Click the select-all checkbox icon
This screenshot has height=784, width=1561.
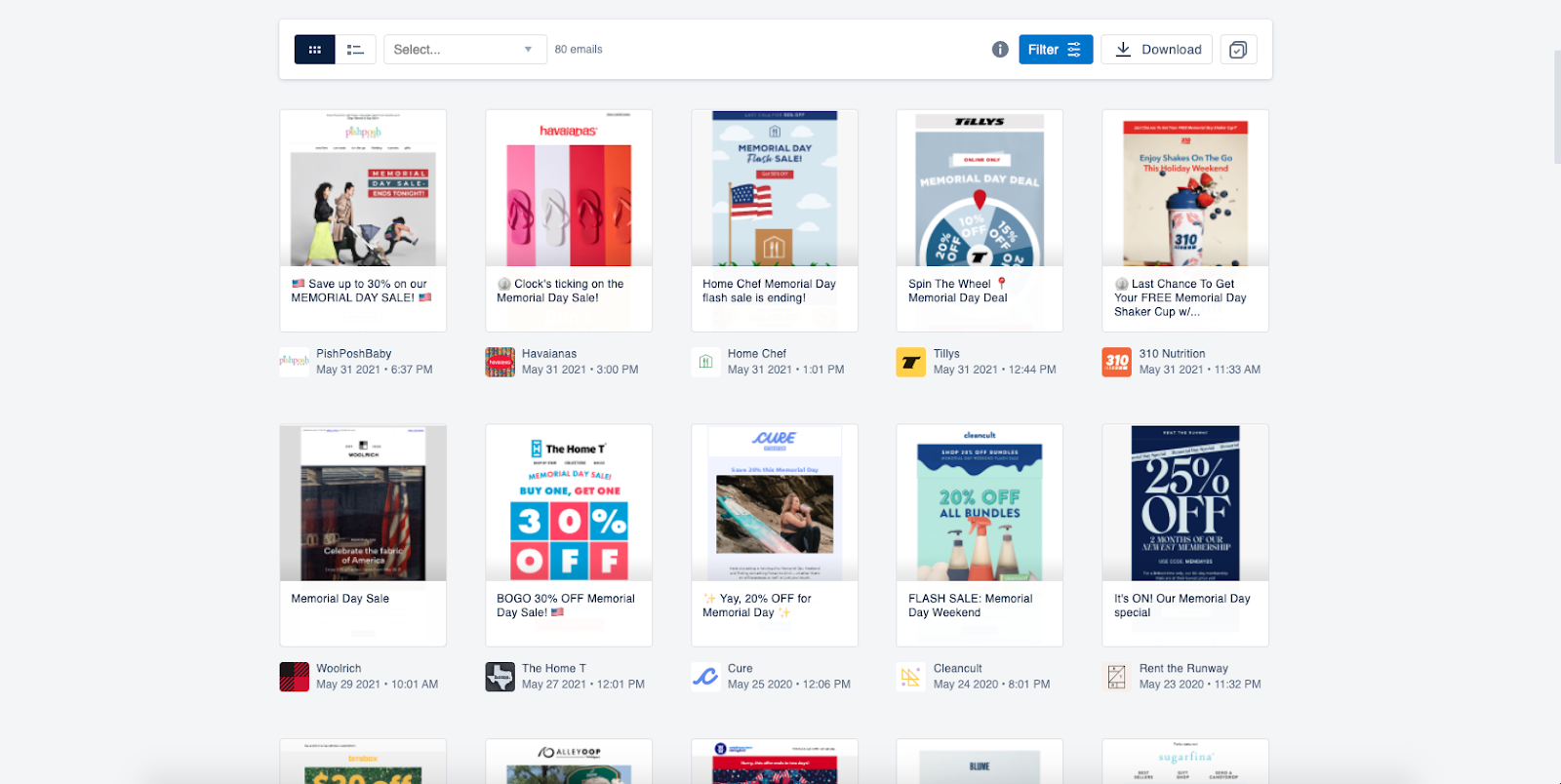click(x=1238, y=50)
